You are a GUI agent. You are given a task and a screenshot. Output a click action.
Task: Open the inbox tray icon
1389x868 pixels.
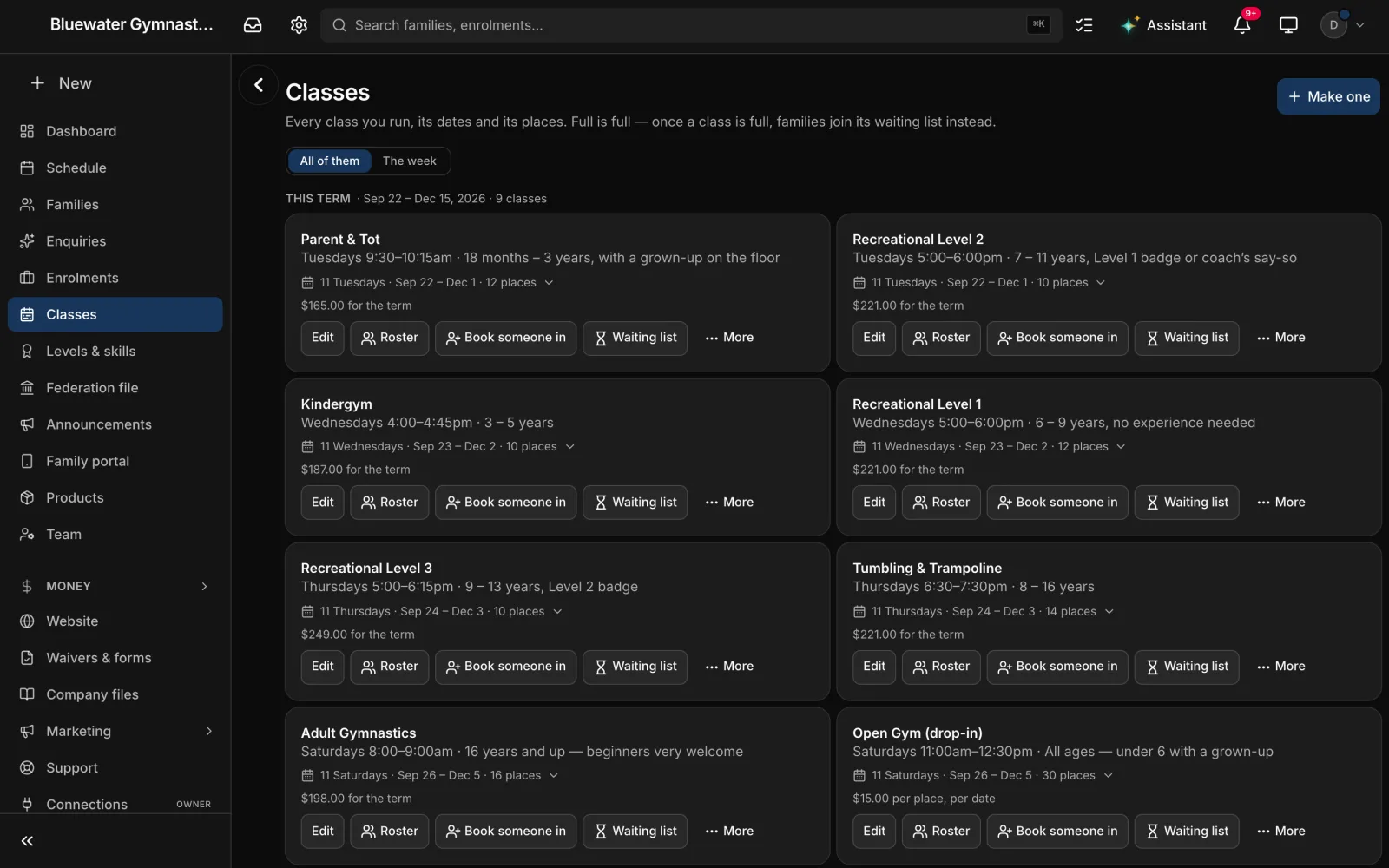coord(253,25)
